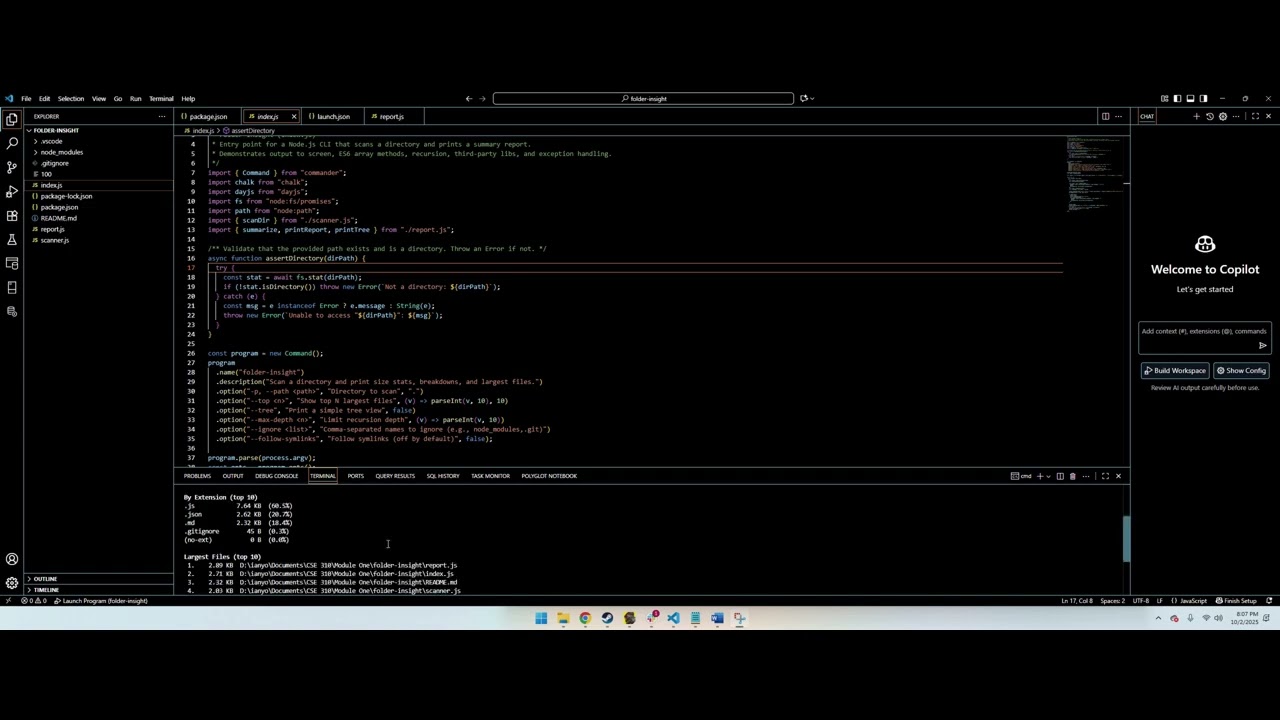Split the terminal
1280x720 pixels.
(1060, 476)
